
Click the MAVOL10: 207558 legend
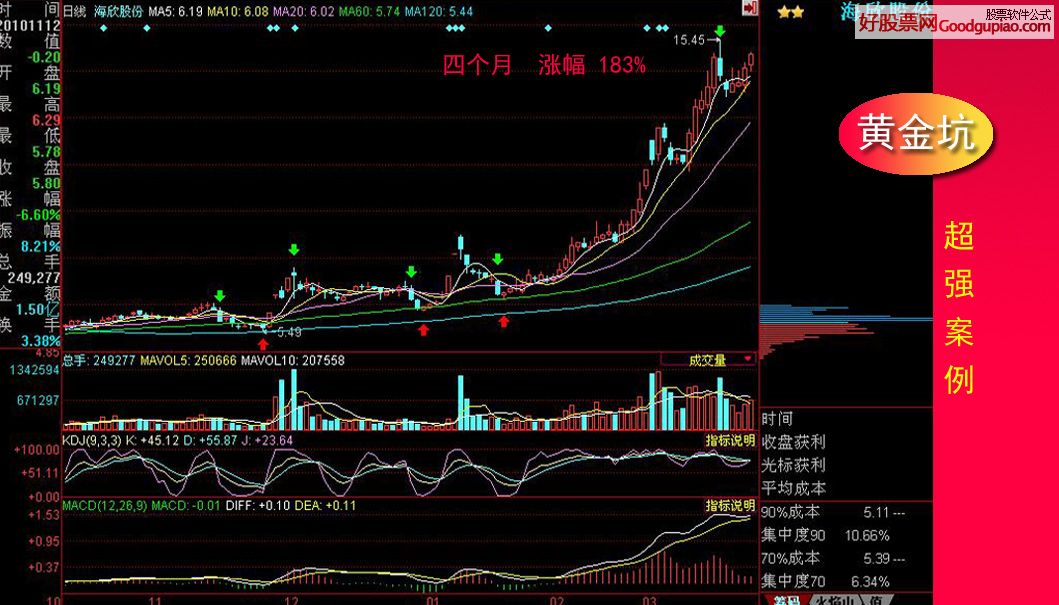pyautogui.click(x=292, y=361)
